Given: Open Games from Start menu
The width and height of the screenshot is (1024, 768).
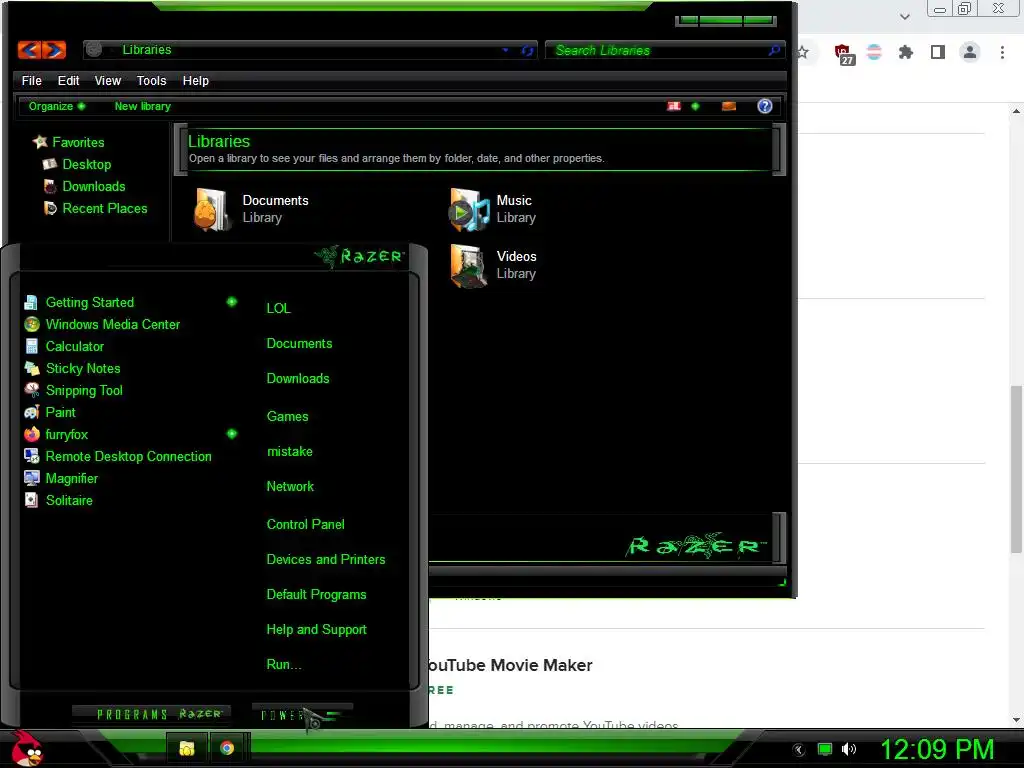Looking at the screenshot, I should [x=287, y=417].
